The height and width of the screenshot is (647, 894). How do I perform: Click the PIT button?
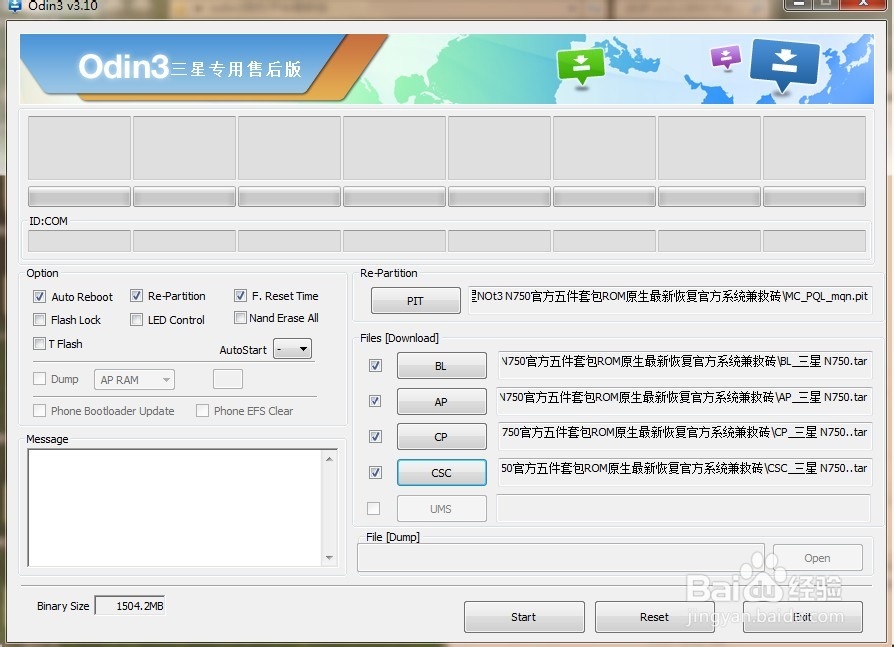416,300
